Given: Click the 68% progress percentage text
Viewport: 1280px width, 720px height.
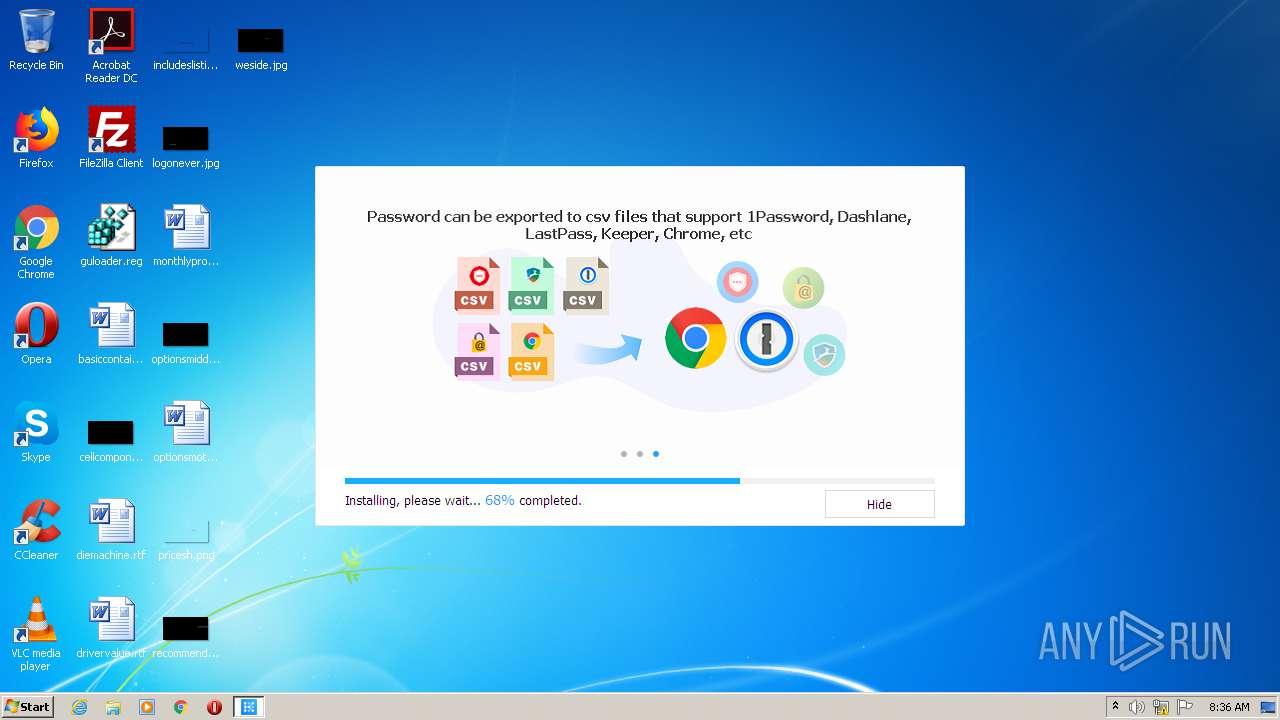Looking at the screenshot, I should [x=500, y=500].
